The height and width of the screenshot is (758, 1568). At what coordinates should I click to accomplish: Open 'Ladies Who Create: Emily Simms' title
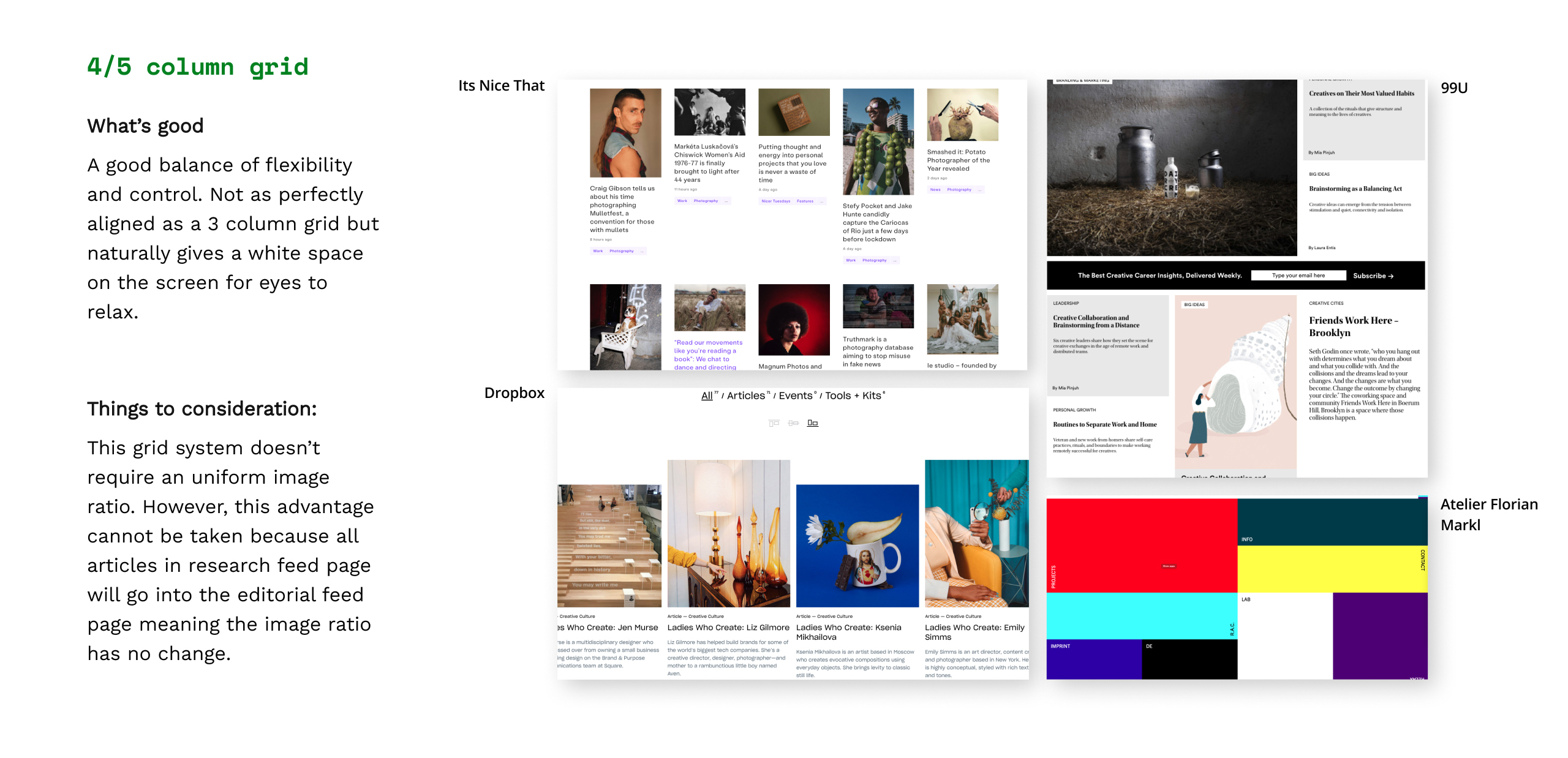[974, 632]
